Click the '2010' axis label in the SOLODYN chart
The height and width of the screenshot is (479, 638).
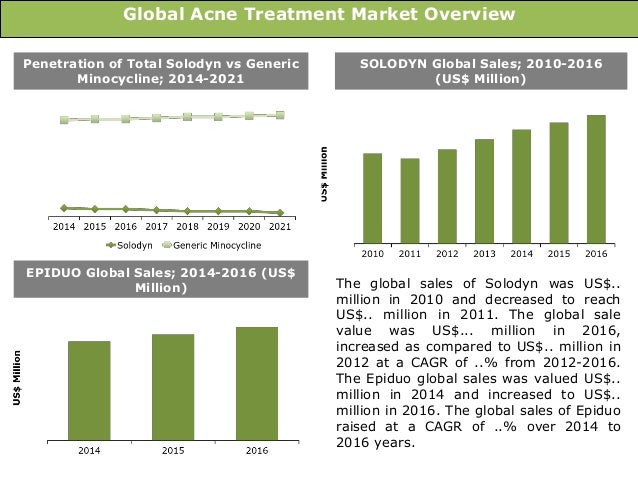pos(372,254)
